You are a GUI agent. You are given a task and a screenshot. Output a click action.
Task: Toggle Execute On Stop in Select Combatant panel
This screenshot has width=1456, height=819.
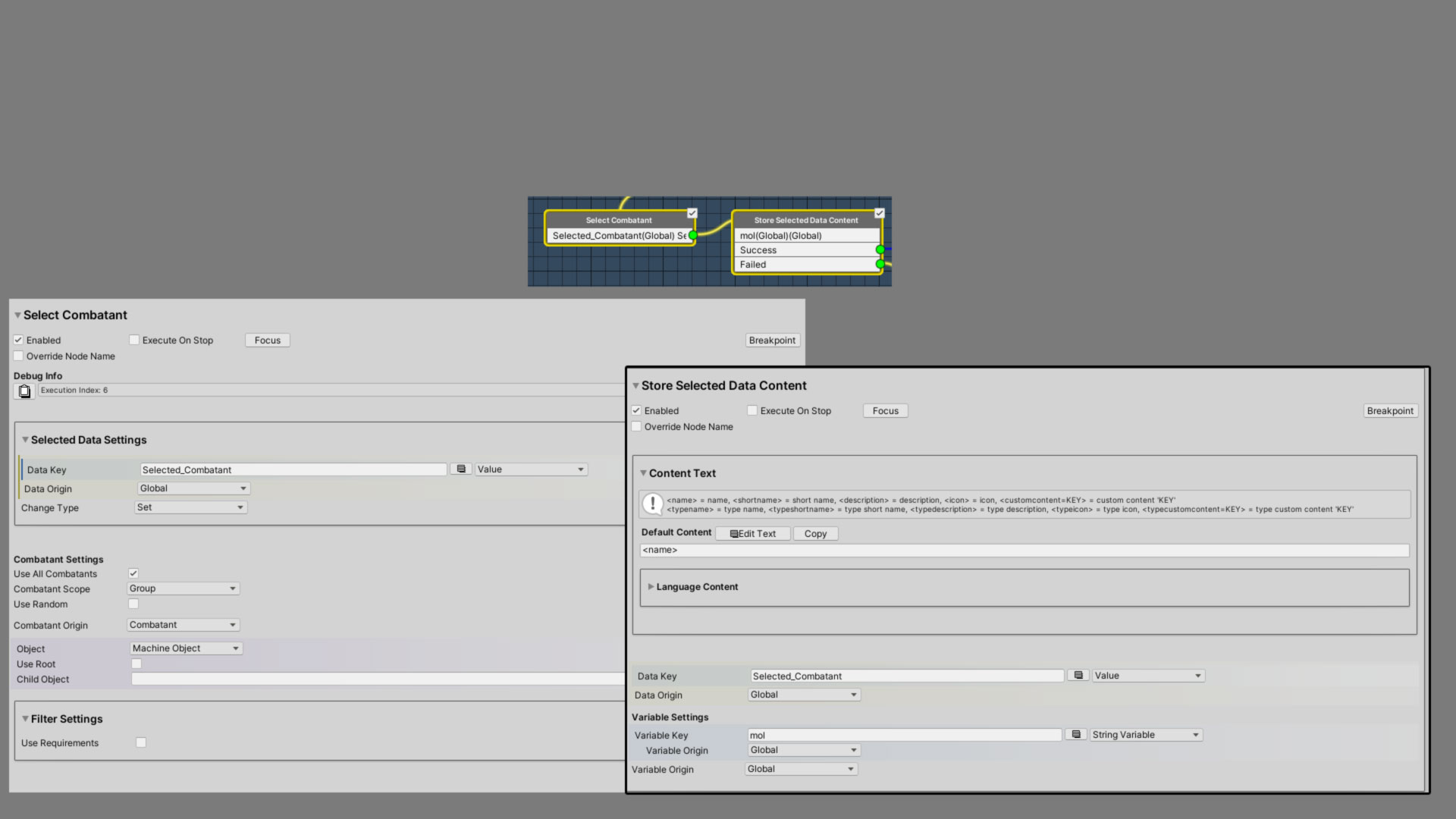pyautogui.click(x=134, y=340)
